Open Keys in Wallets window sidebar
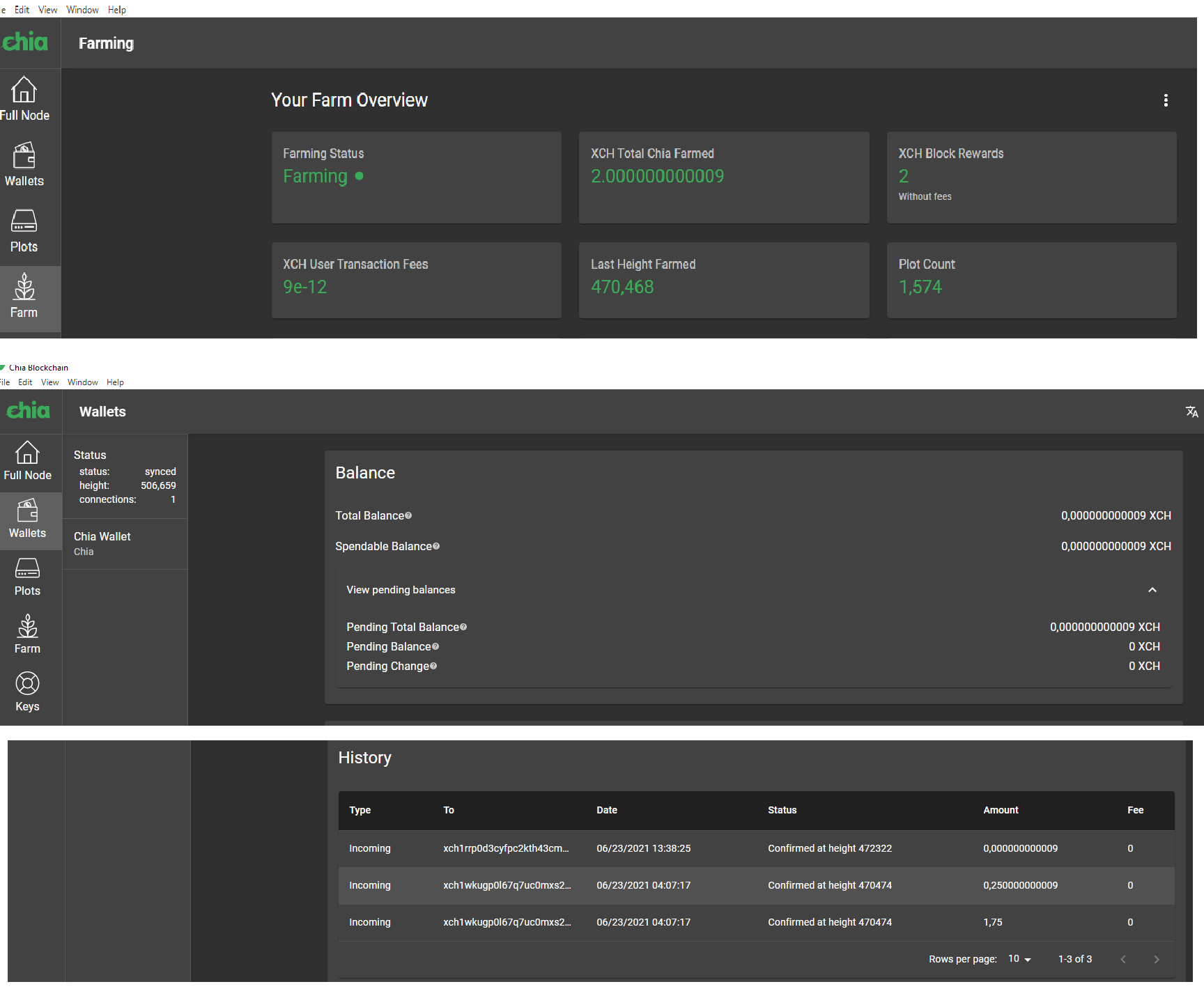The width and height of the screenshot is (1204, 998). pos(28,692)
